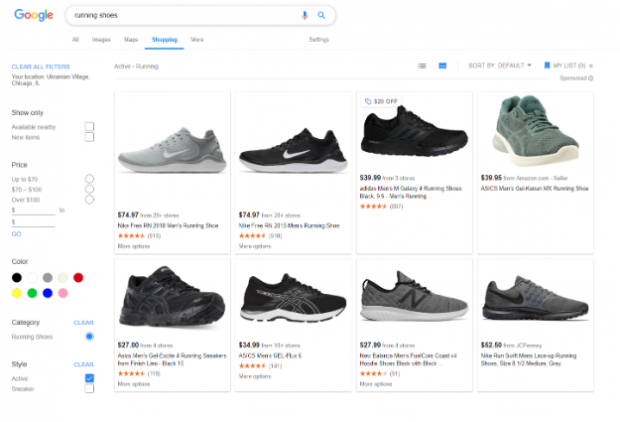620x422 pixels.
Task: Activate voice search microphone icon
Action: [x=304, y=15]
